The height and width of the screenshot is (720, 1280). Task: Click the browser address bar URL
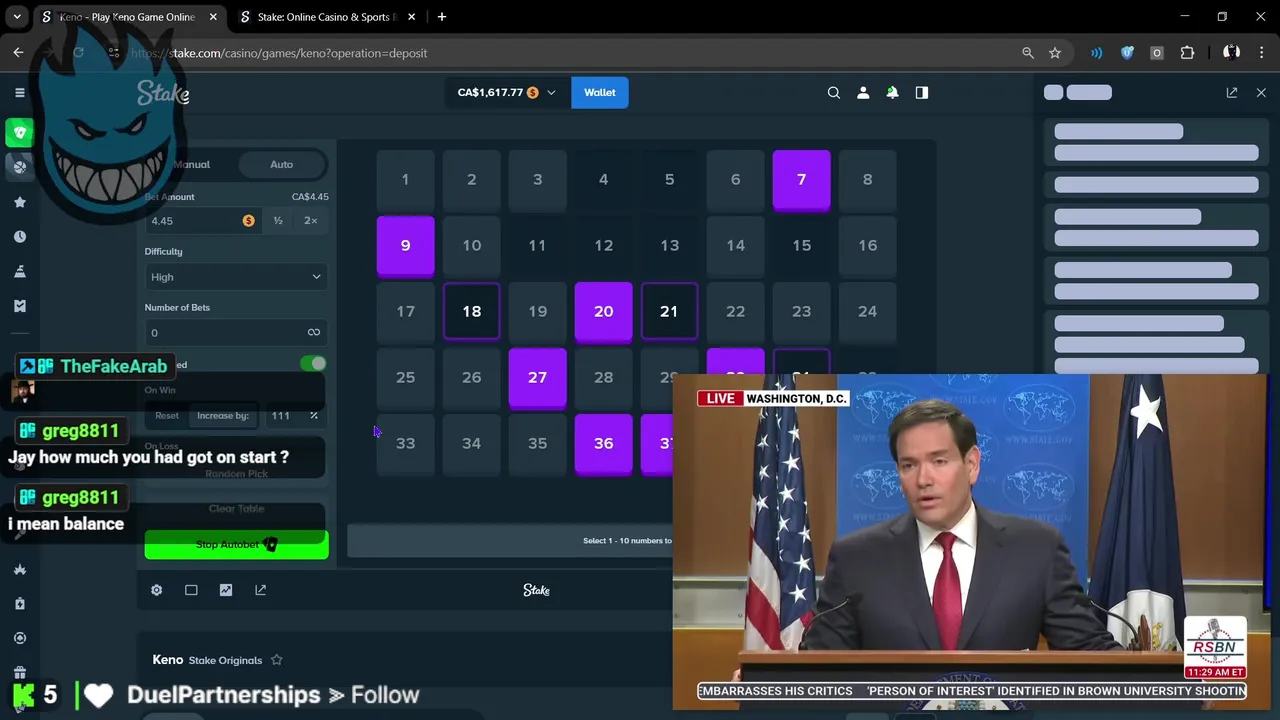point(279,53)
